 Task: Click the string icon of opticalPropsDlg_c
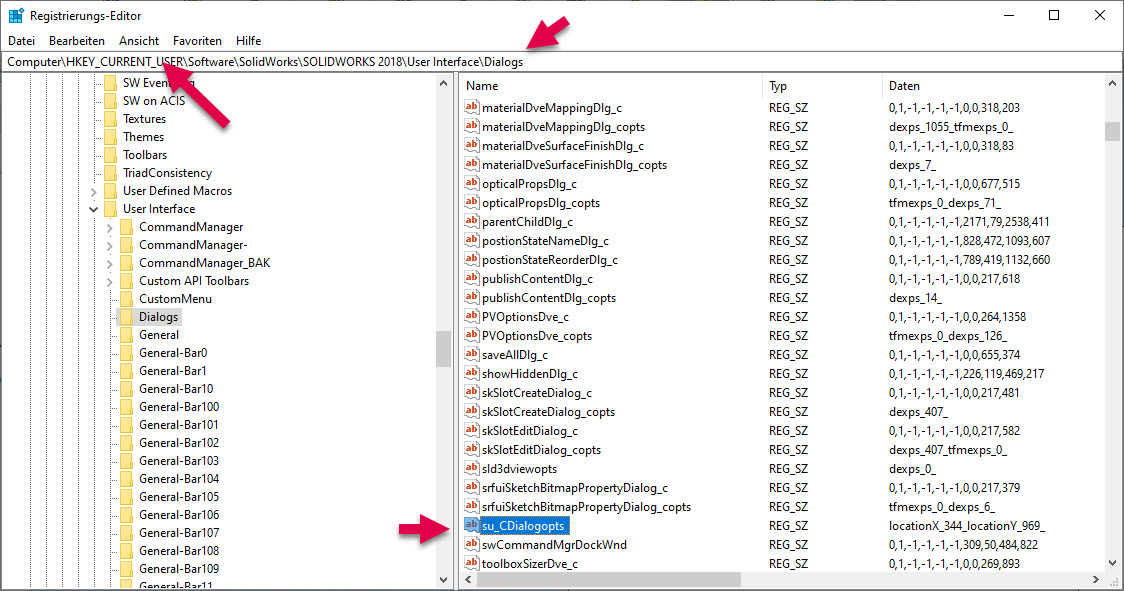click(471, 184)
